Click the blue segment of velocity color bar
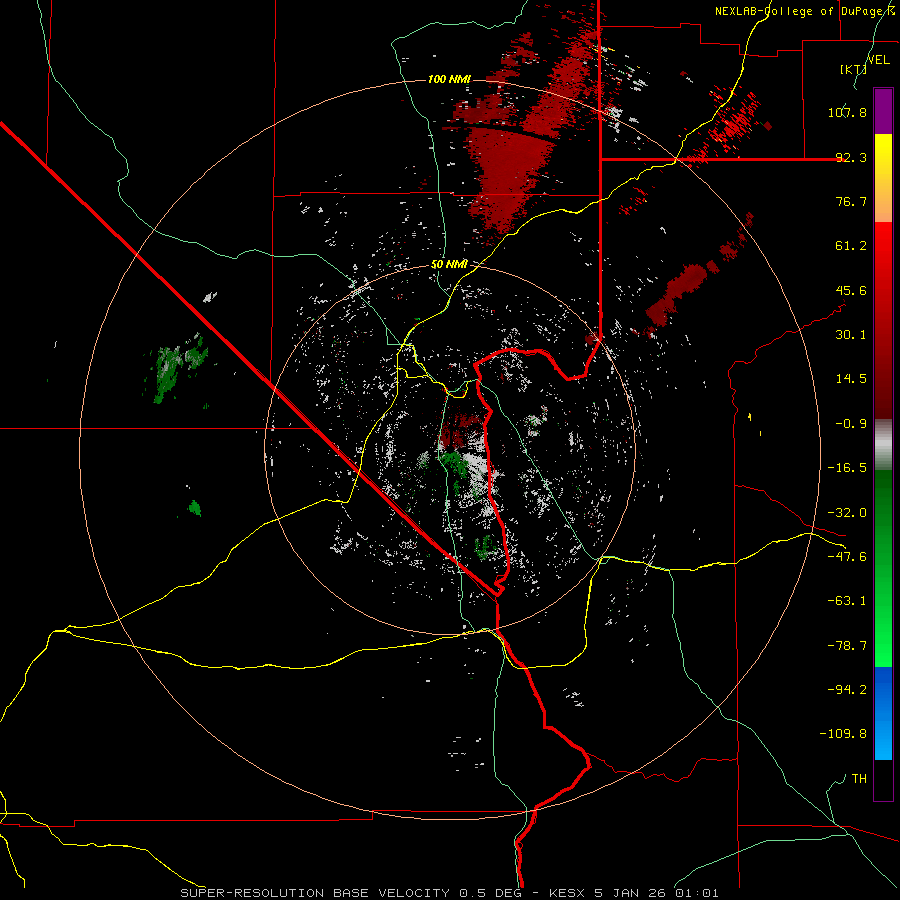Screen dimensions: 900x900 point(883,713)
